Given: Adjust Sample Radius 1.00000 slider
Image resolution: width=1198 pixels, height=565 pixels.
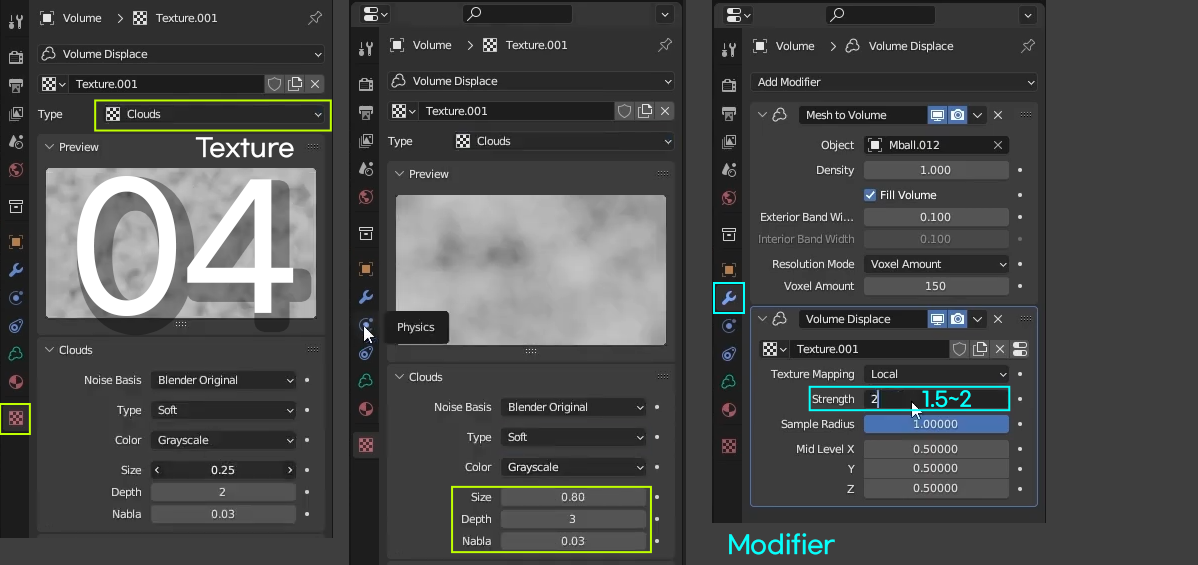Looking at the screenshot, I should 937,424.
